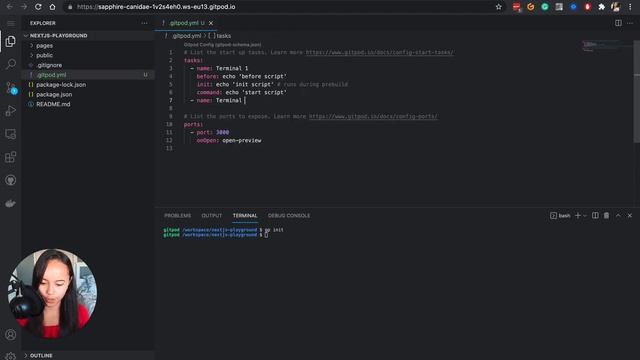Image resolution: width=640 pixels, height=360 pixels.
Task: Reload the browser page
Action: (x=38, y=7)
